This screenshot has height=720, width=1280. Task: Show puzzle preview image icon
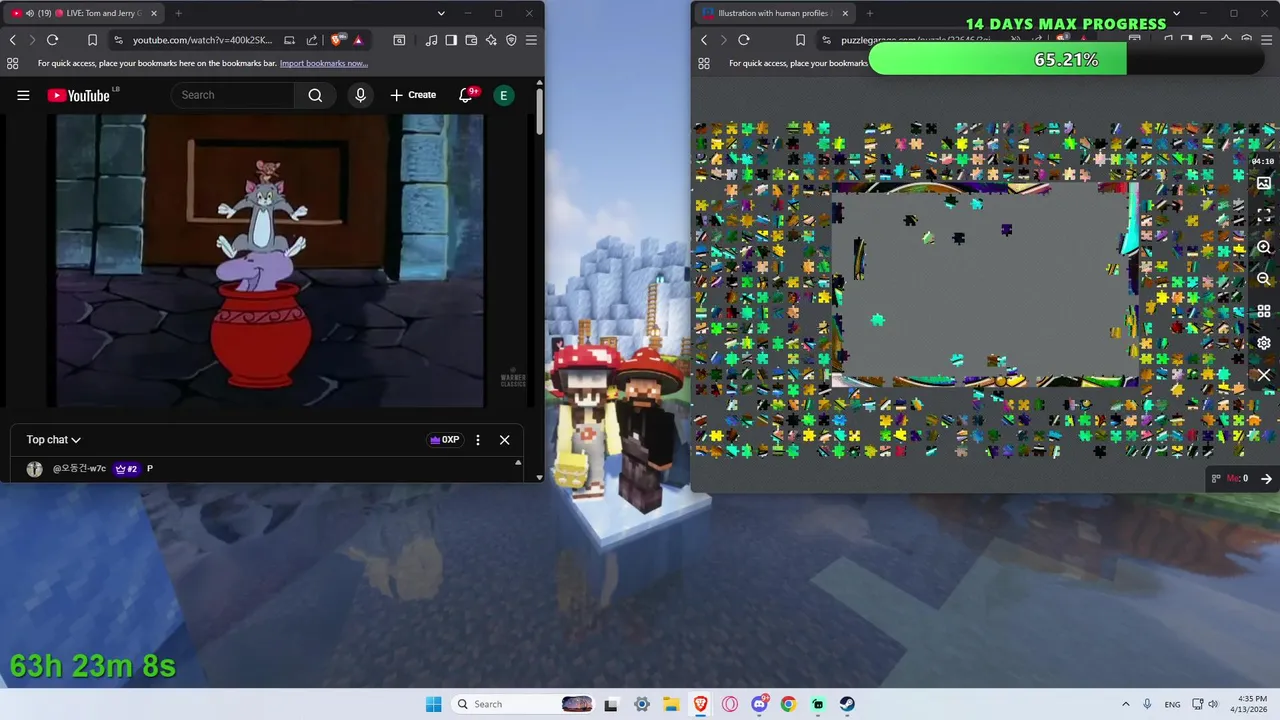pyautogui.click(x=1264, y=184)
